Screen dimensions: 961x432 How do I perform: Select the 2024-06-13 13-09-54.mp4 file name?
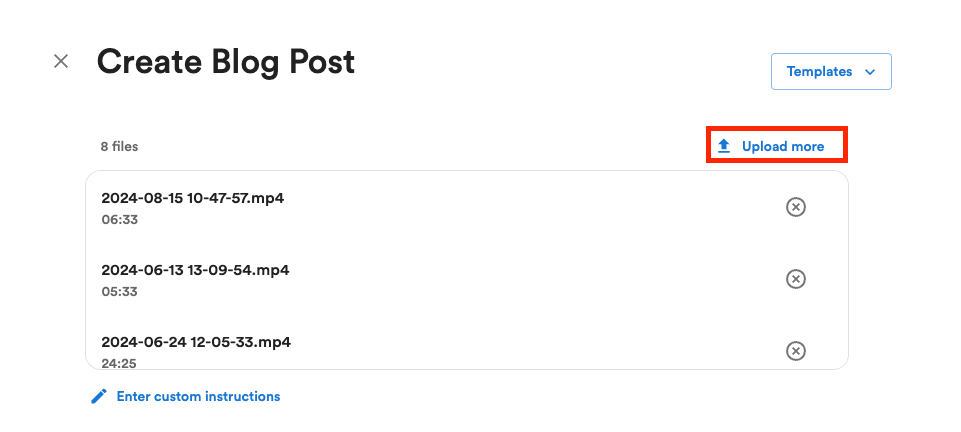[x=195, y=270]
